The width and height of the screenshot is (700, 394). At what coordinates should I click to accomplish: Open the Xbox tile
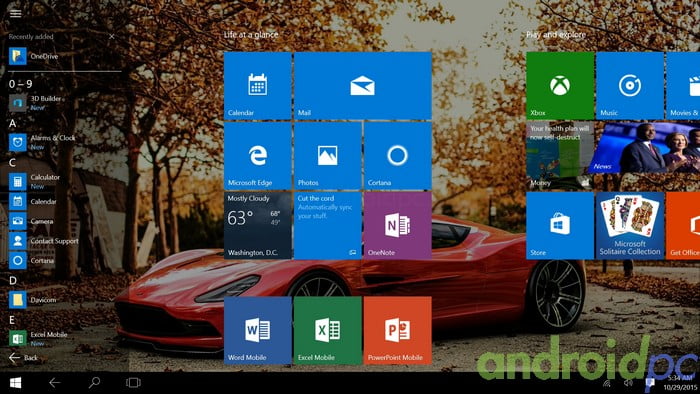(560, 86)
